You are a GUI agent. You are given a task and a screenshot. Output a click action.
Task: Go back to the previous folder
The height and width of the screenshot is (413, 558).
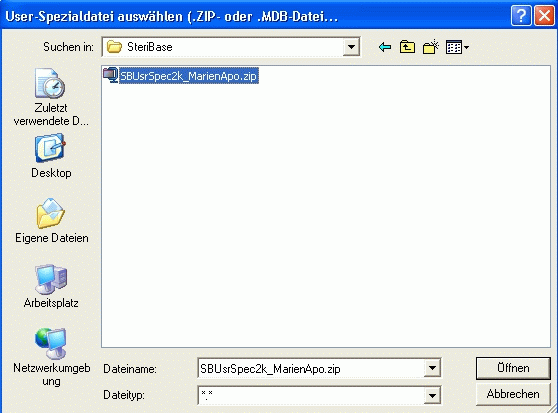385,47
